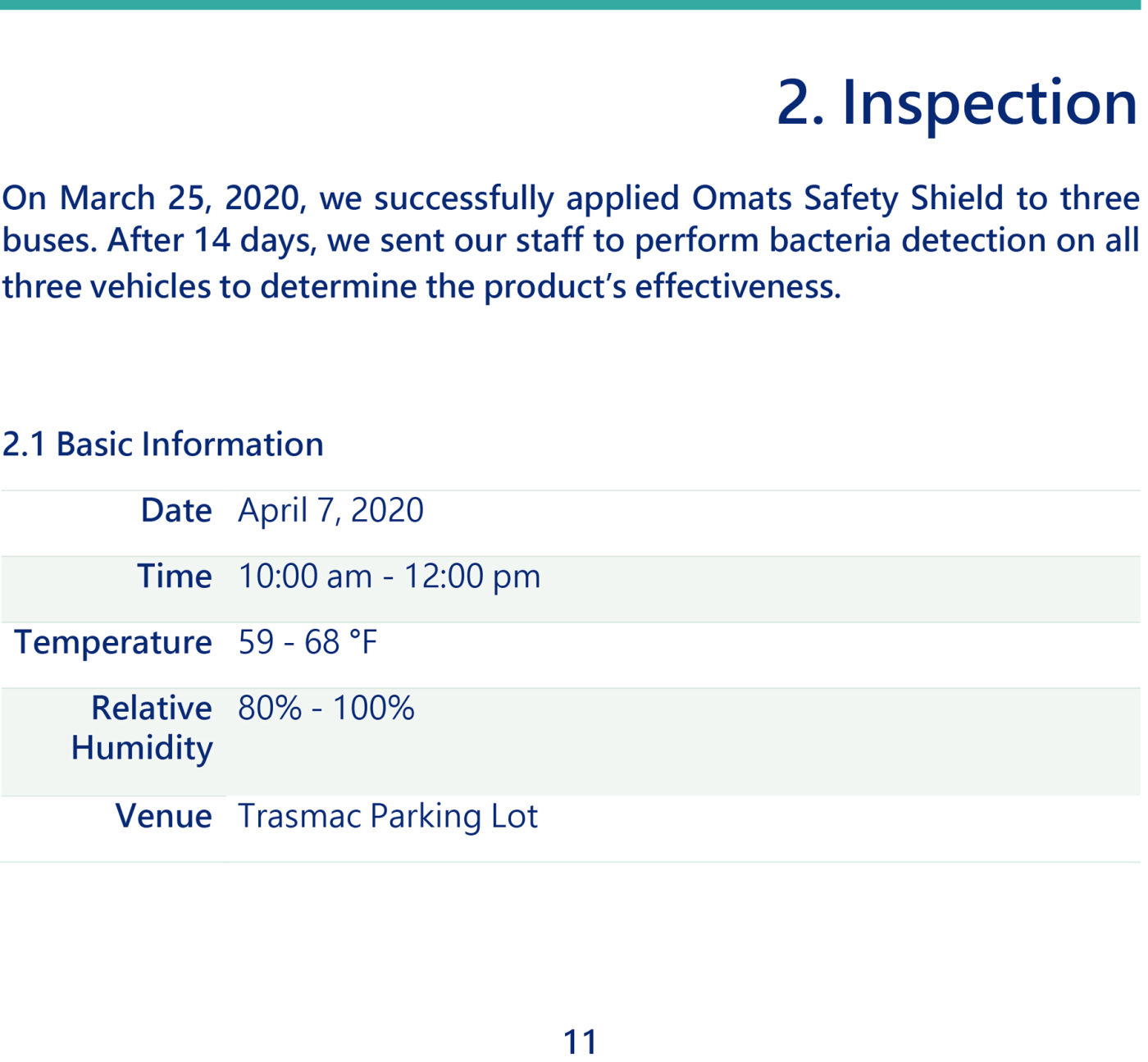Click the "Date" row label

pos(176,511)
